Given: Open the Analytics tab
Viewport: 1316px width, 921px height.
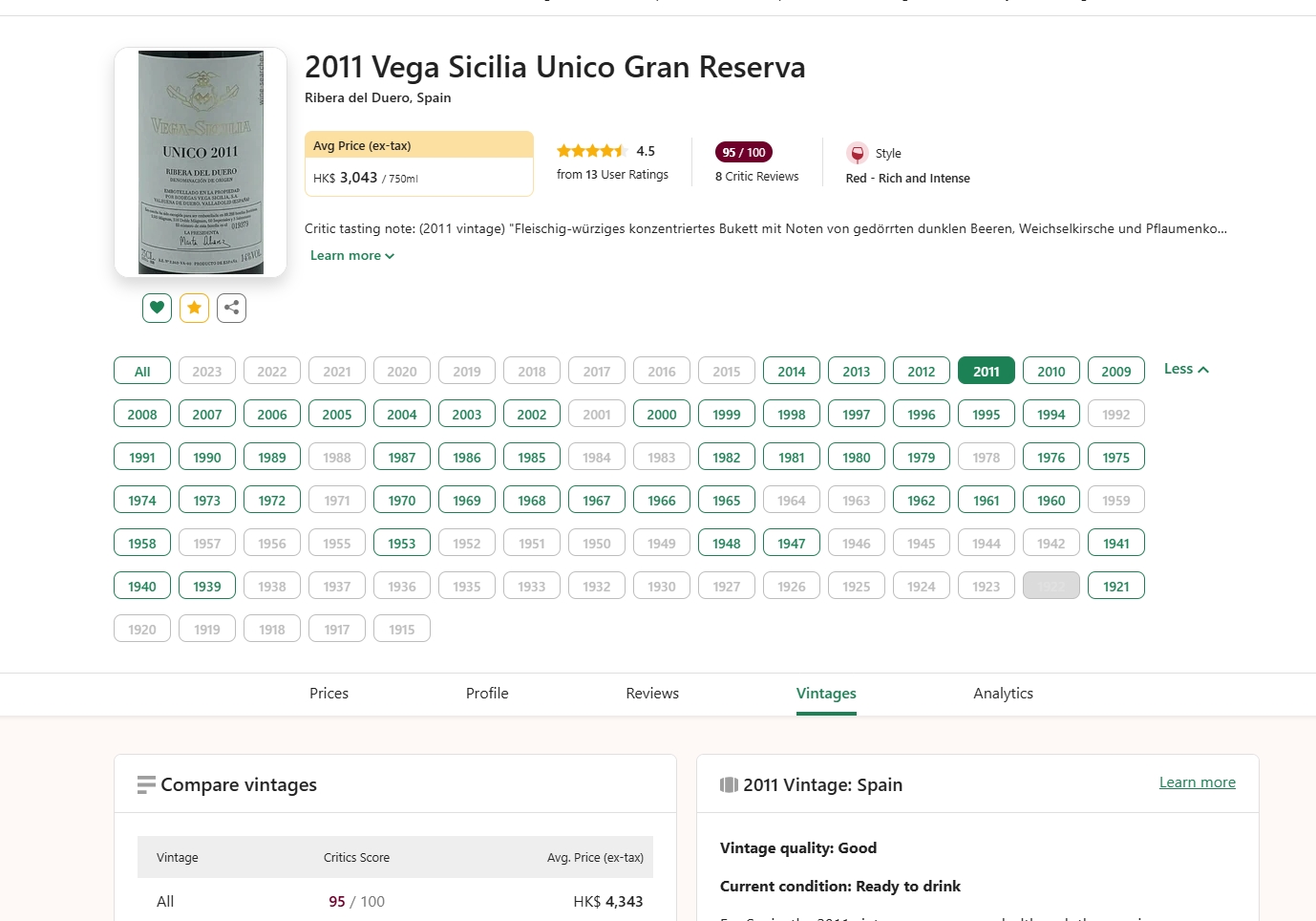Looking at the screenshot, I should tap(1003, 694).
